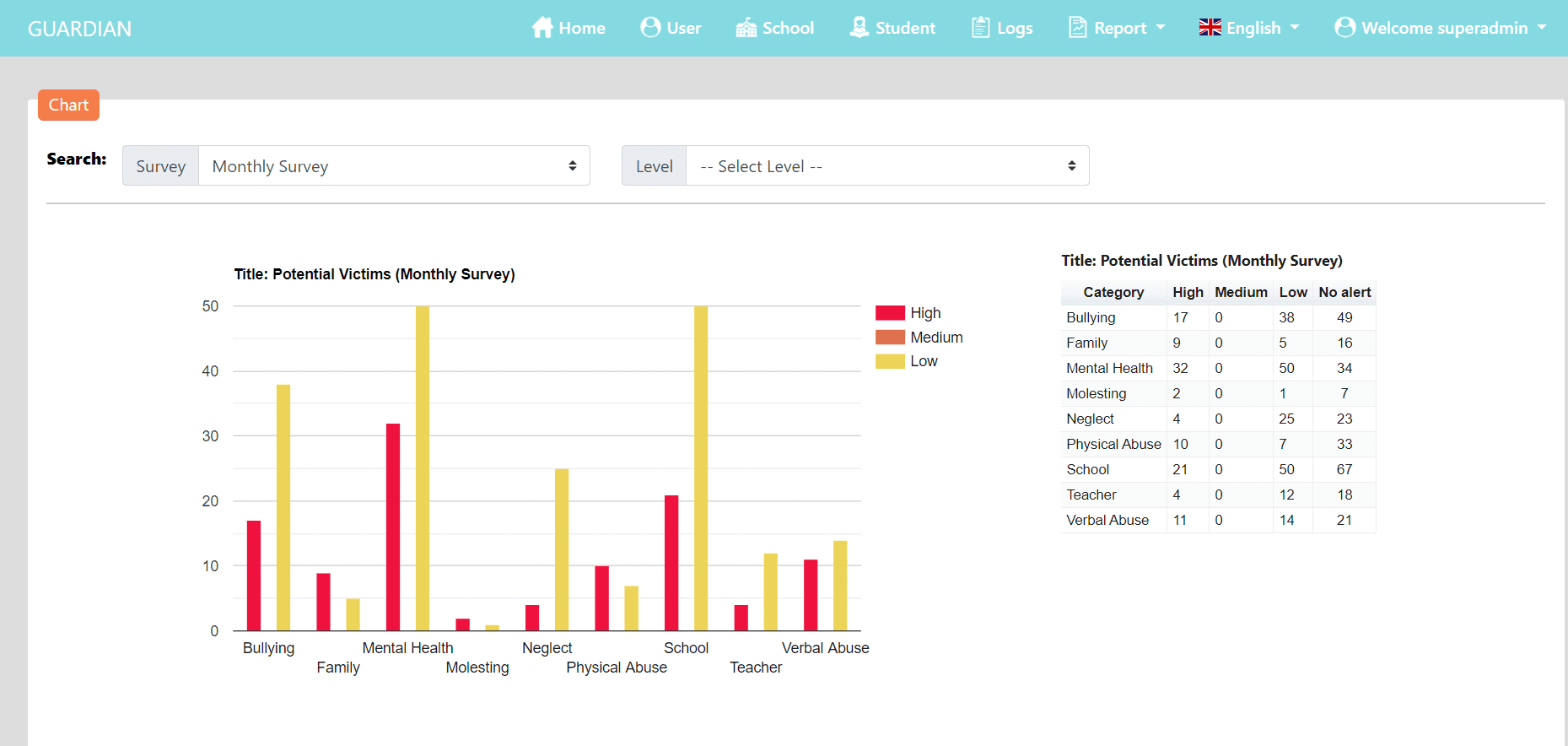The height and width of the screenshot is (746, 1568).
Task: Click the orange Chart button
Action: coord(68,105)
